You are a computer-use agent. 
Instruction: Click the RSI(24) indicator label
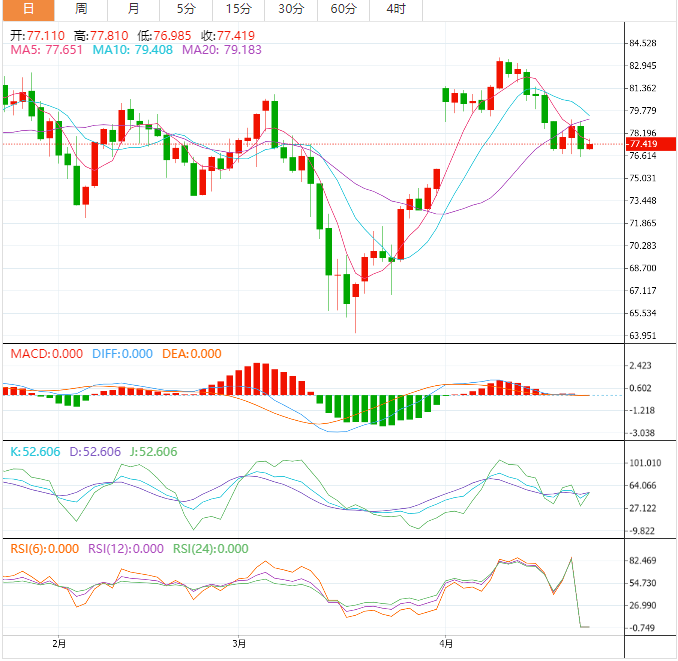(211, 549)
